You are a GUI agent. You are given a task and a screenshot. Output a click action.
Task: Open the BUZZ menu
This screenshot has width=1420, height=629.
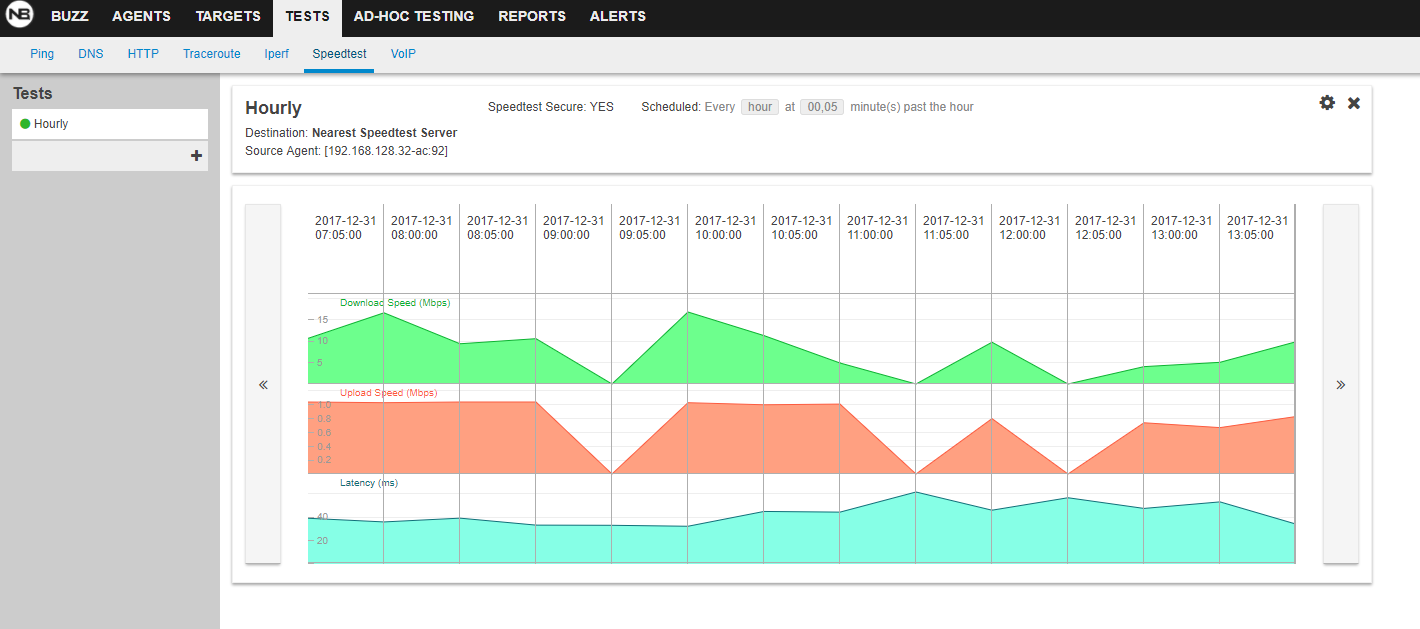pos(70,17)
